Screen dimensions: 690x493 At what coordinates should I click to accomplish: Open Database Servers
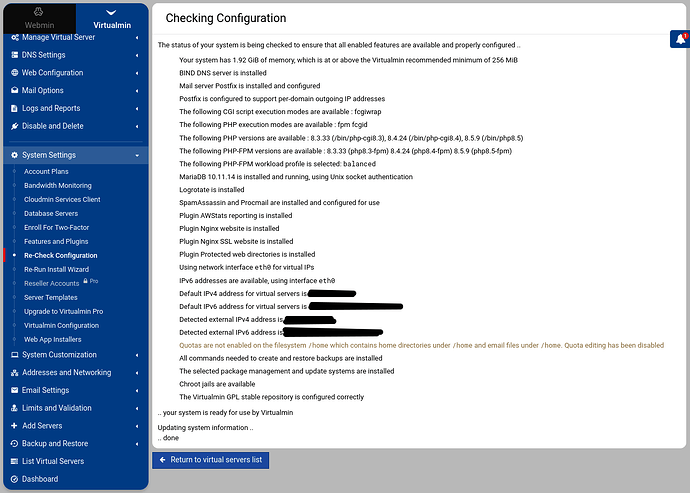tap(51, 213)
